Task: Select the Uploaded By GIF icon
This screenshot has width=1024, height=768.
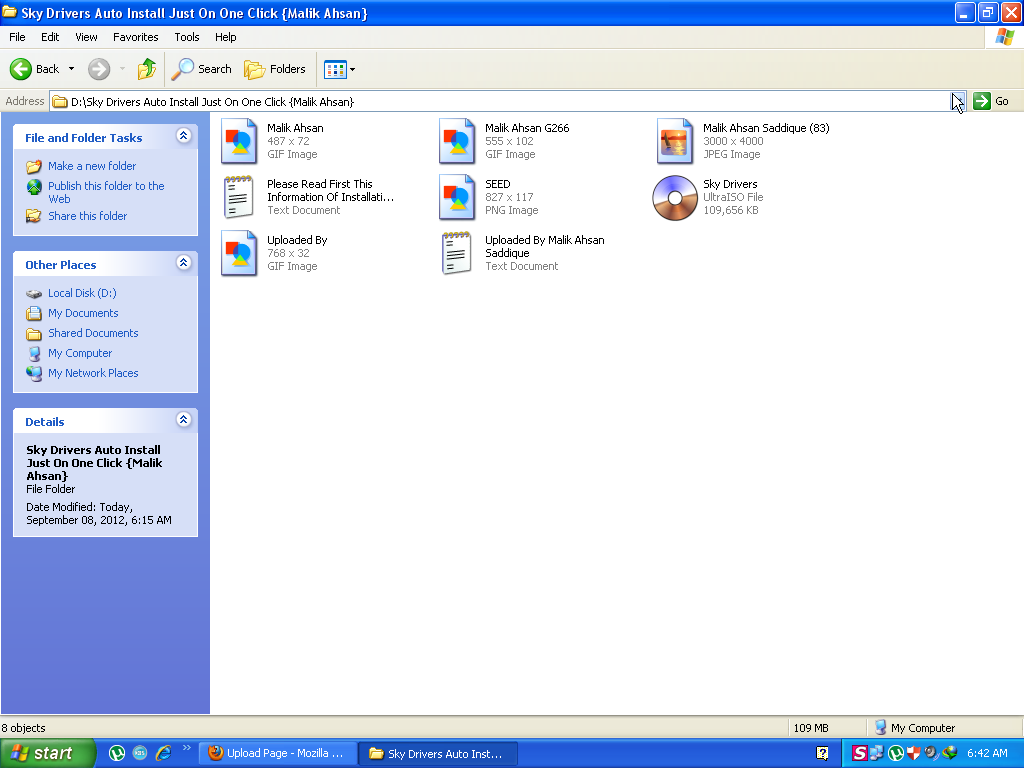Action: point(239,253)
